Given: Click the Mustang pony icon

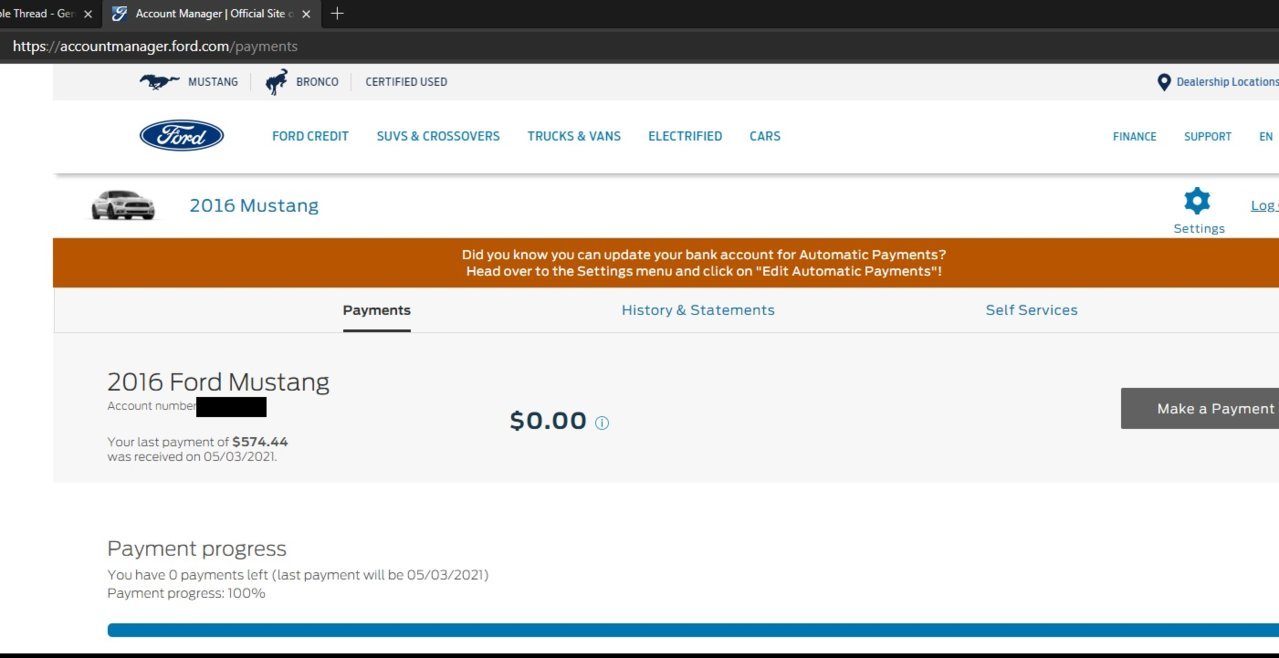Looking at the screenshot, I should point(160,82).
